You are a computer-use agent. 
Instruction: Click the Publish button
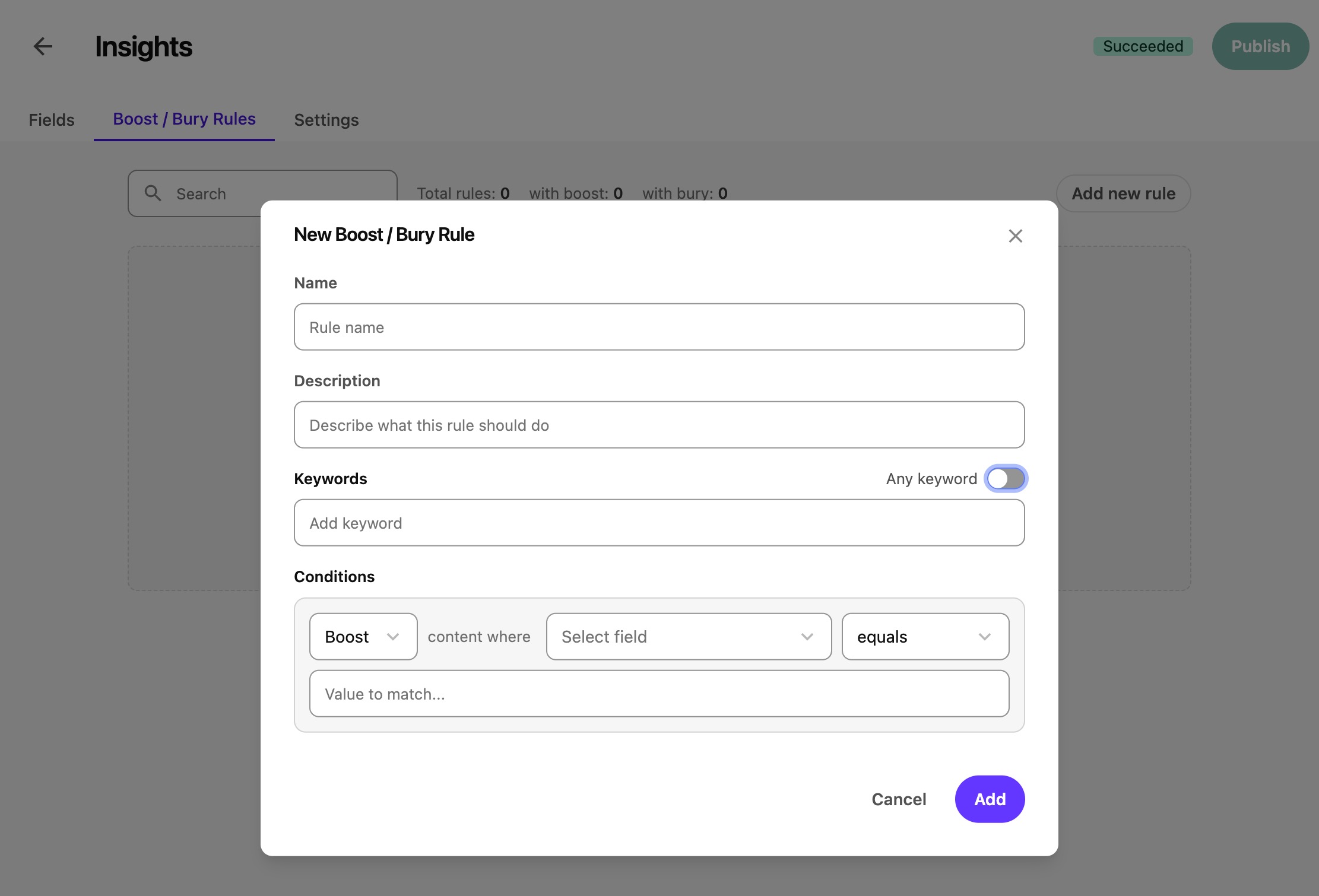coord(1260,46)
